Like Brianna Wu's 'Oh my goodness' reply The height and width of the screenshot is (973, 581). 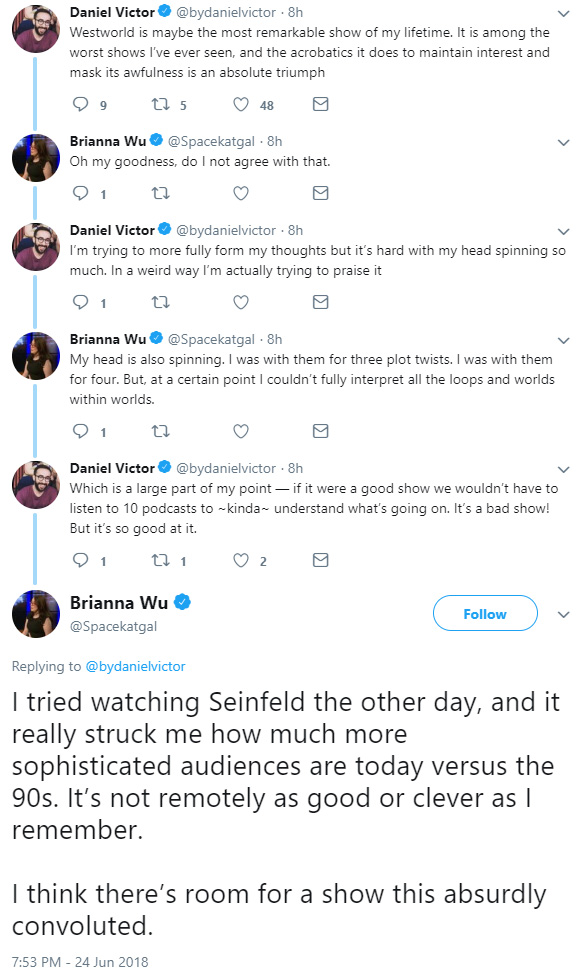(x=241, y=193)
